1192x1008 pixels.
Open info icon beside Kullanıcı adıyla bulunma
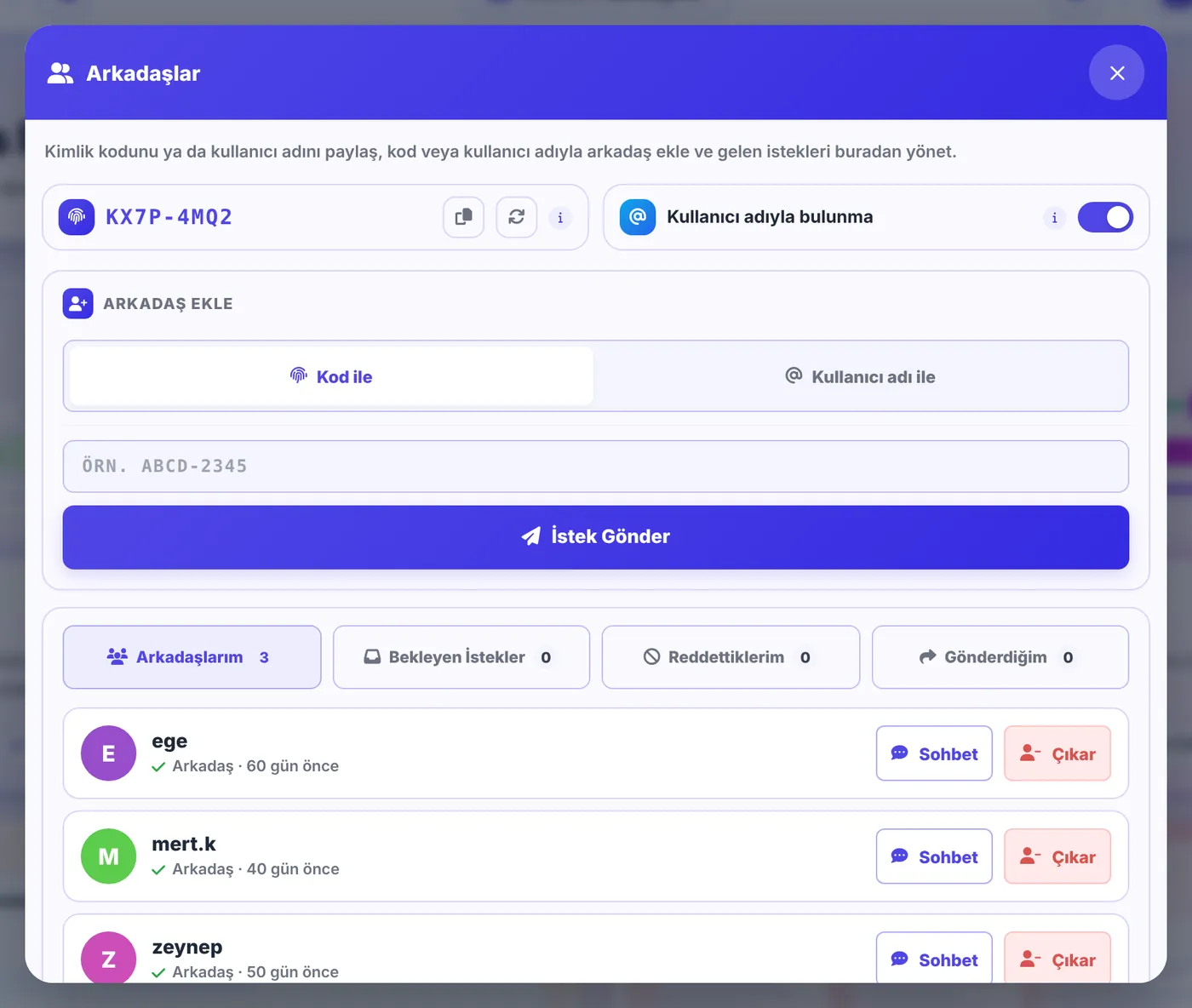(x=1054, y=218)
